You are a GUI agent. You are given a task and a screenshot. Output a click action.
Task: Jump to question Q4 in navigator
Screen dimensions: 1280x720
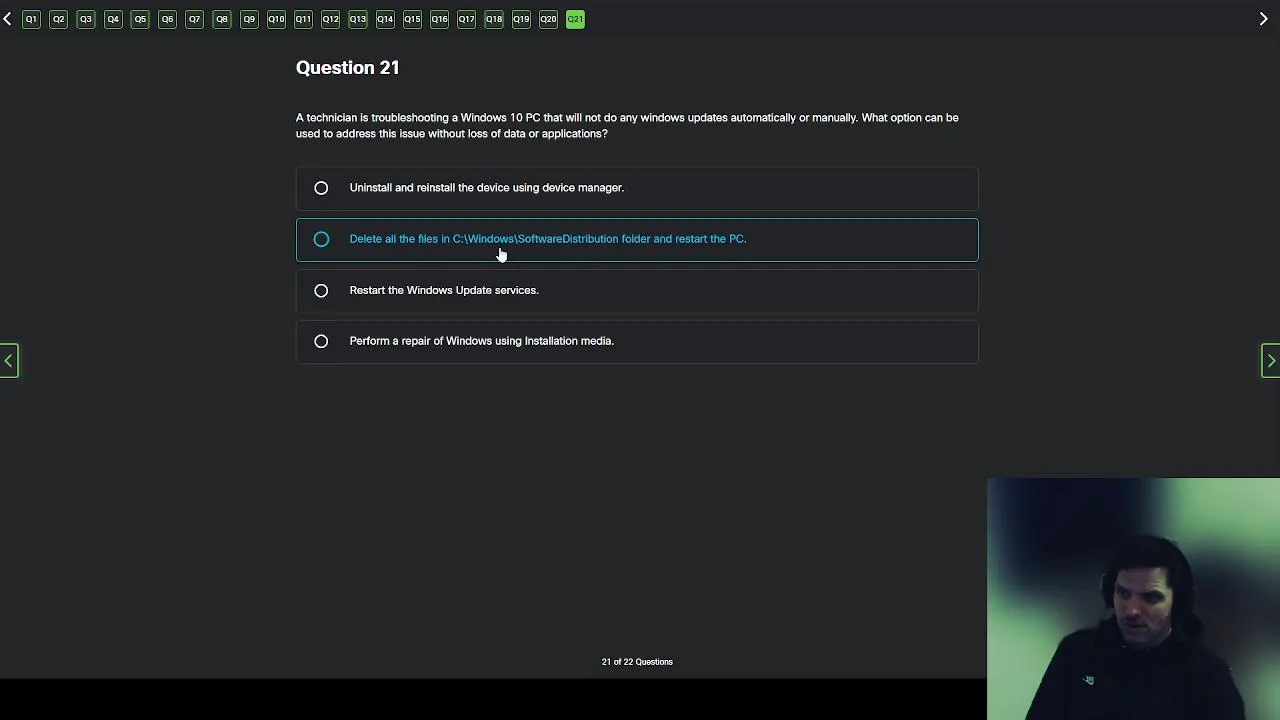point(113,19)
